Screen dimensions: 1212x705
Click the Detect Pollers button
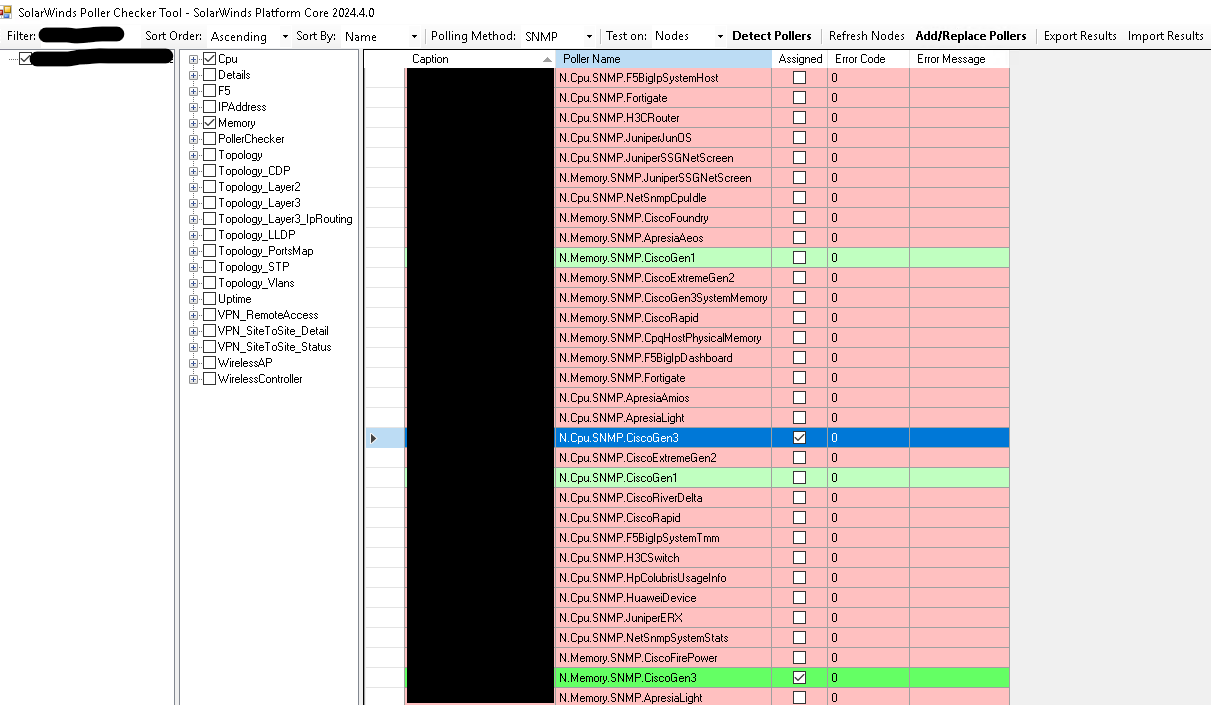click(x=772, y=36)
